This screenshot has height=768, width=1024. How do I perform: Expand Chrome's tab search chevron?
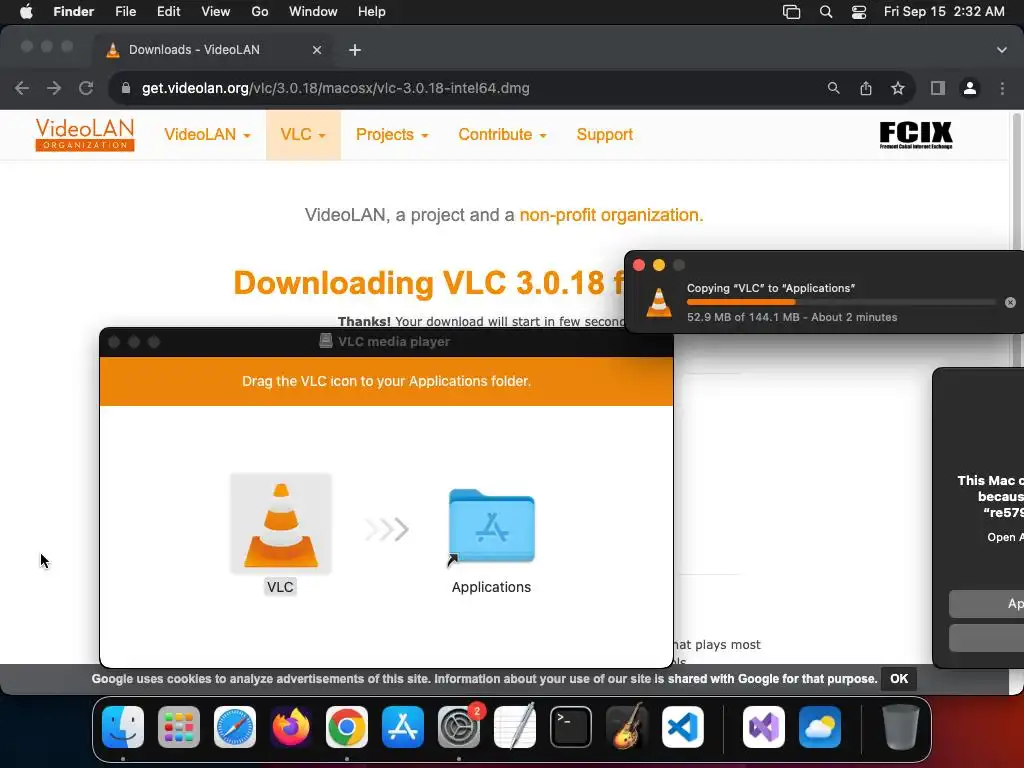[1002, 50]
